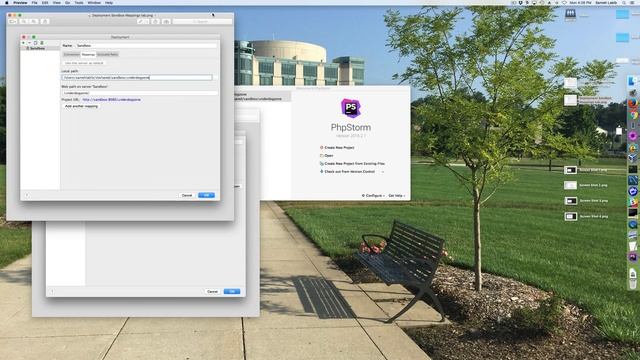
Task: Open the highlight pen dropdown arrow
Action: [x=147, y=21]
